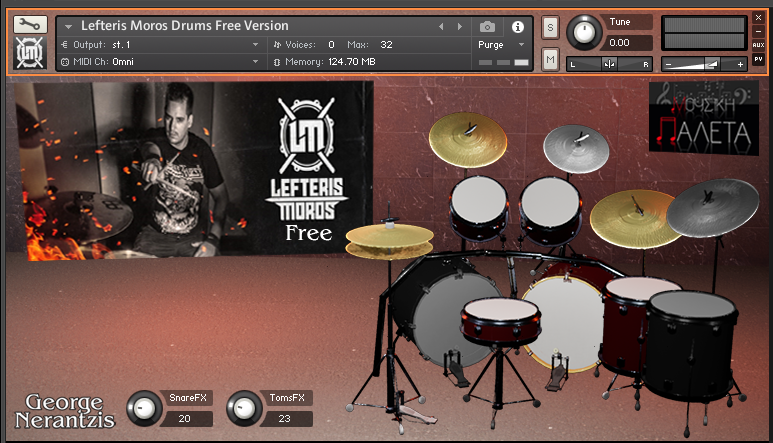Hit the gold crash cymbal on top left
Image resolution: width=773 pixels, height=443 pixels.
point(468,139)
